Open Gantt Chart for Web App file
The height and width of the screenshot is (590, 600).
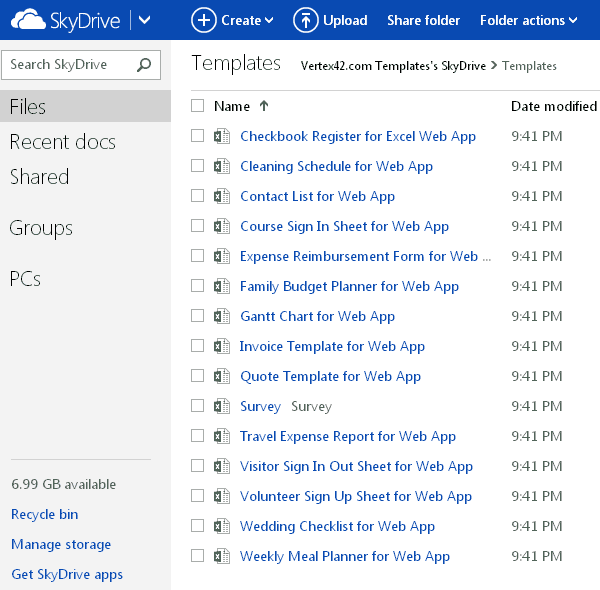pos(317,316)
